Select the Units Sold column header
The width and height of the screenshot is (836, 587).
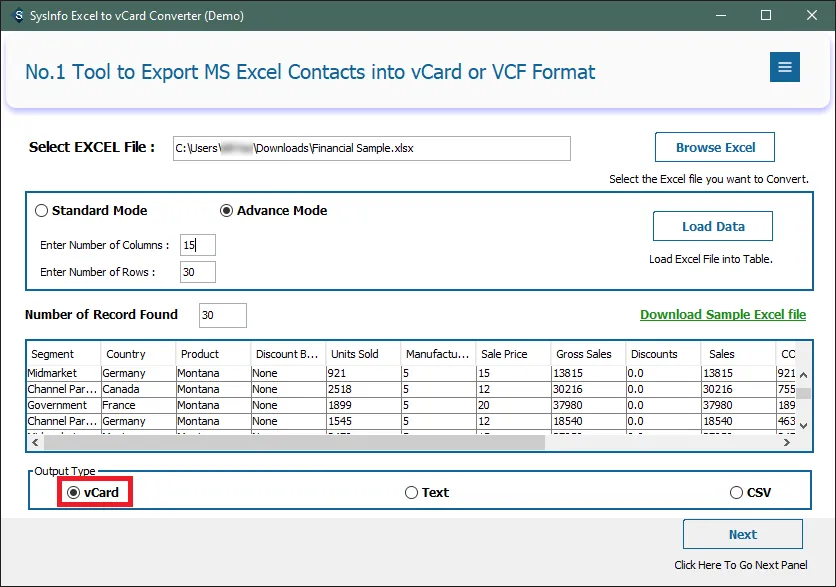[x=364, y=354]
